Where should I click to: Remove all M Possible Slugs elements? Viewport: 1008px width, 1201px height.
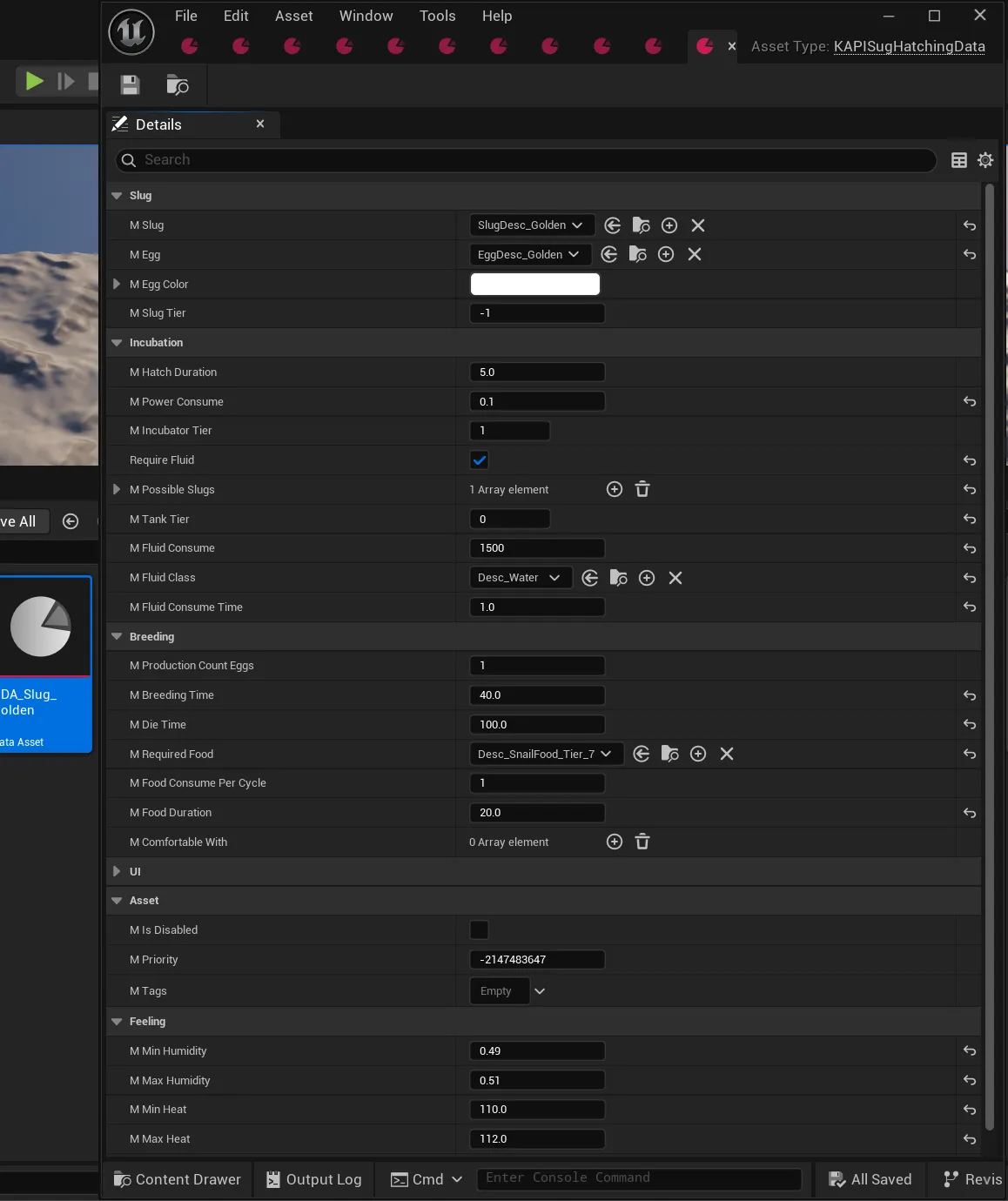point(642,489)
